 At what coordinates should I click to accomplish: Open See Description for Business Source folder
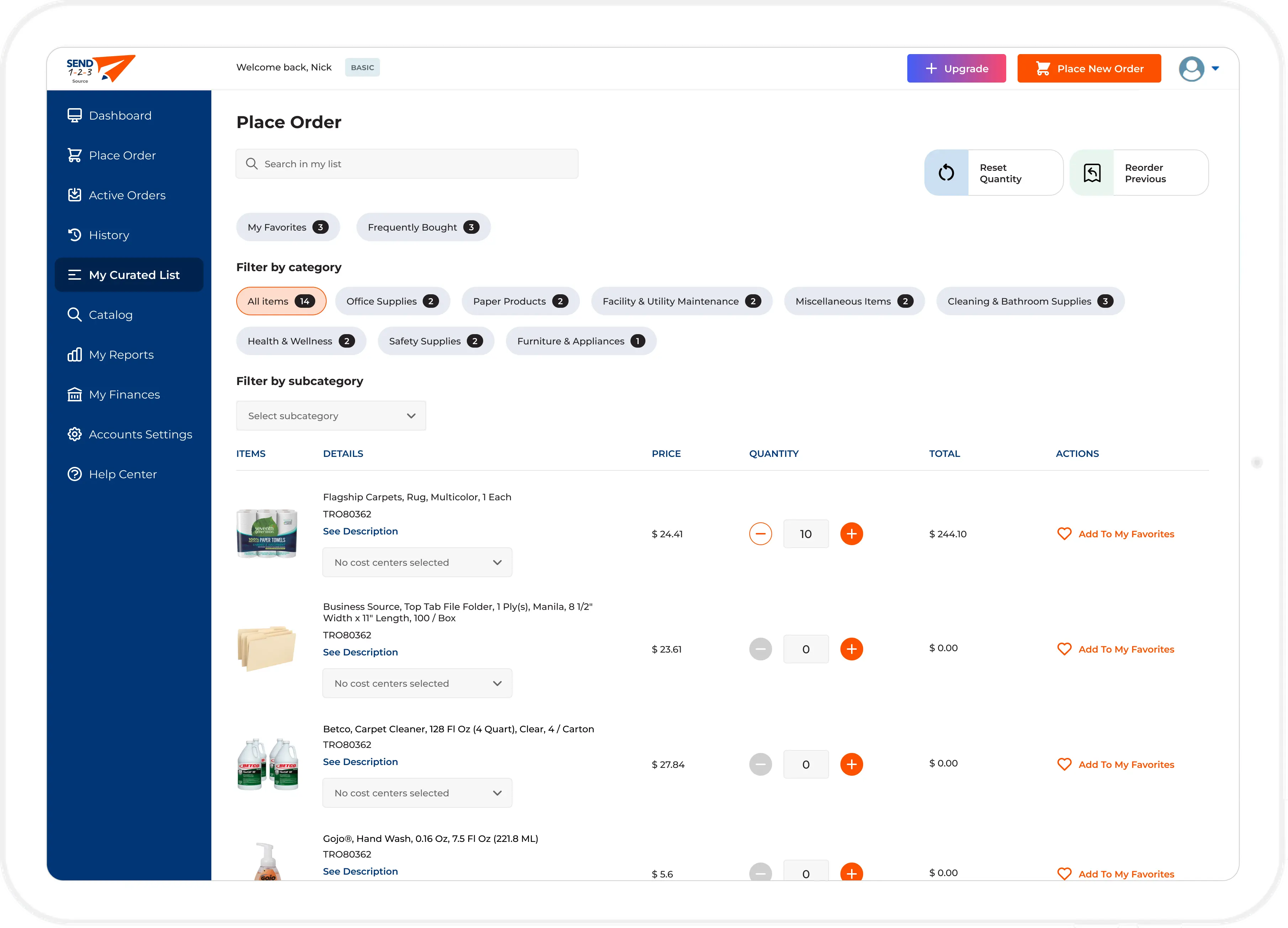click(x=360, y=652)
